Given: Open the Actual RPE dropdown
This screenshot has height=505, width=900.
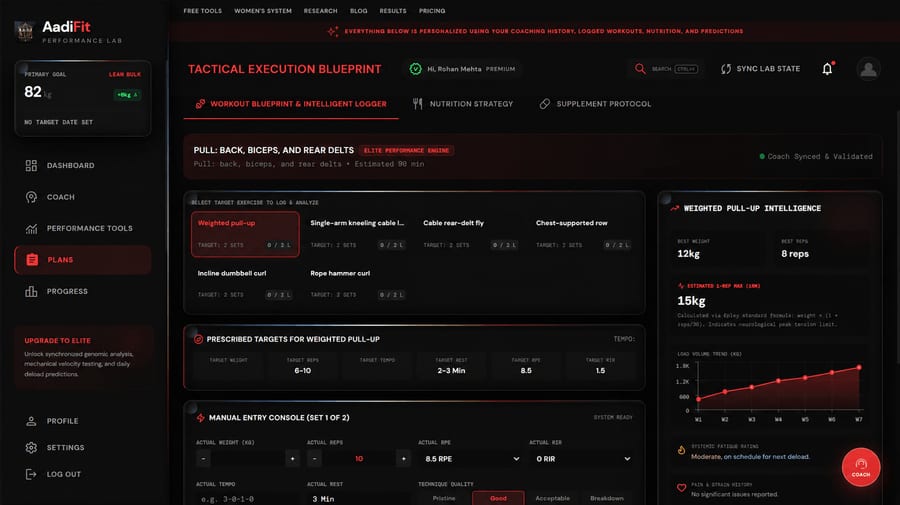Looking at the screenshot, I should click(470, 459).
